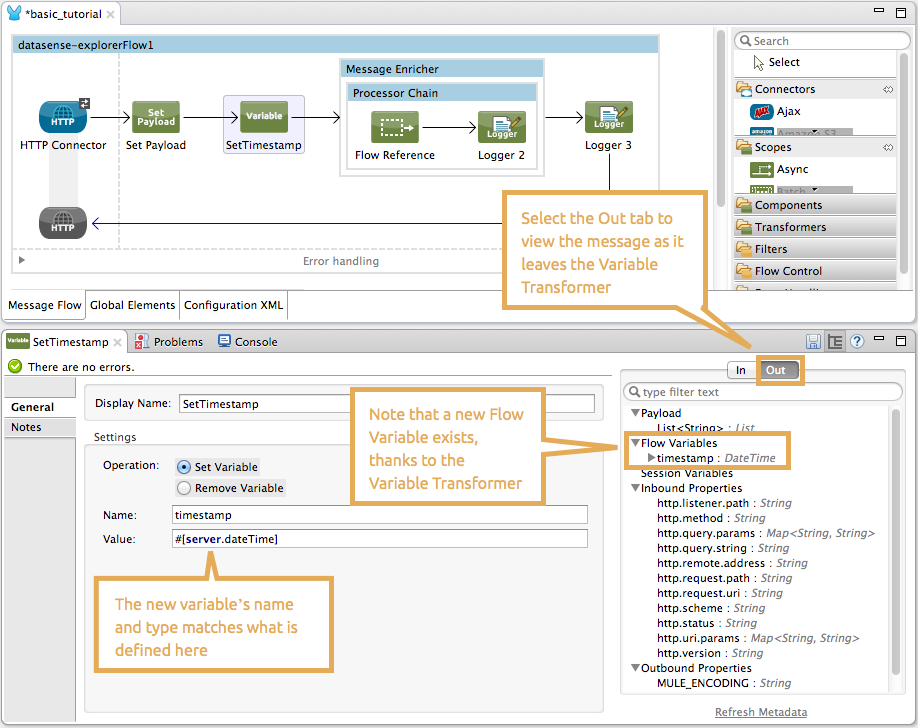
Task: Click the Refresh Metadata link
Action: click(760, 712)
